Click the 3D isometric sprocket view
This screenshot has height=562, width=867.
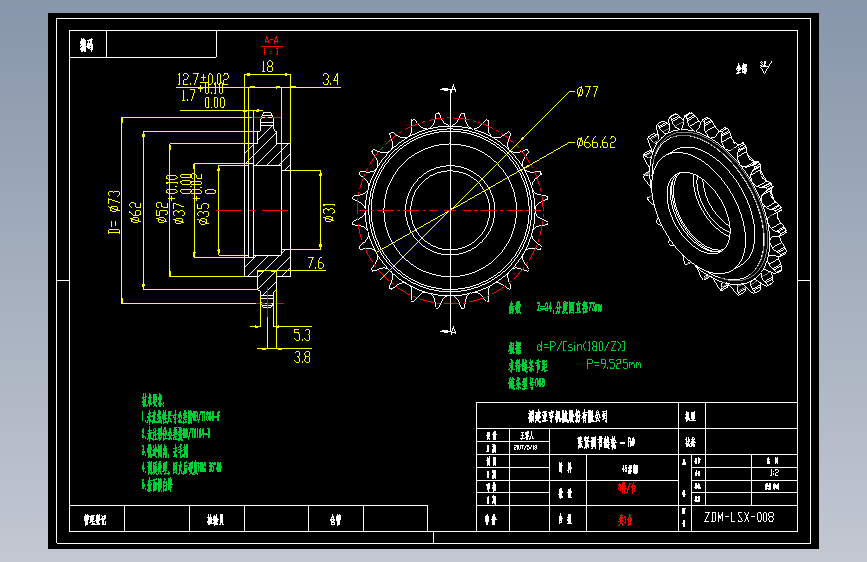click(x=715, y=203)
